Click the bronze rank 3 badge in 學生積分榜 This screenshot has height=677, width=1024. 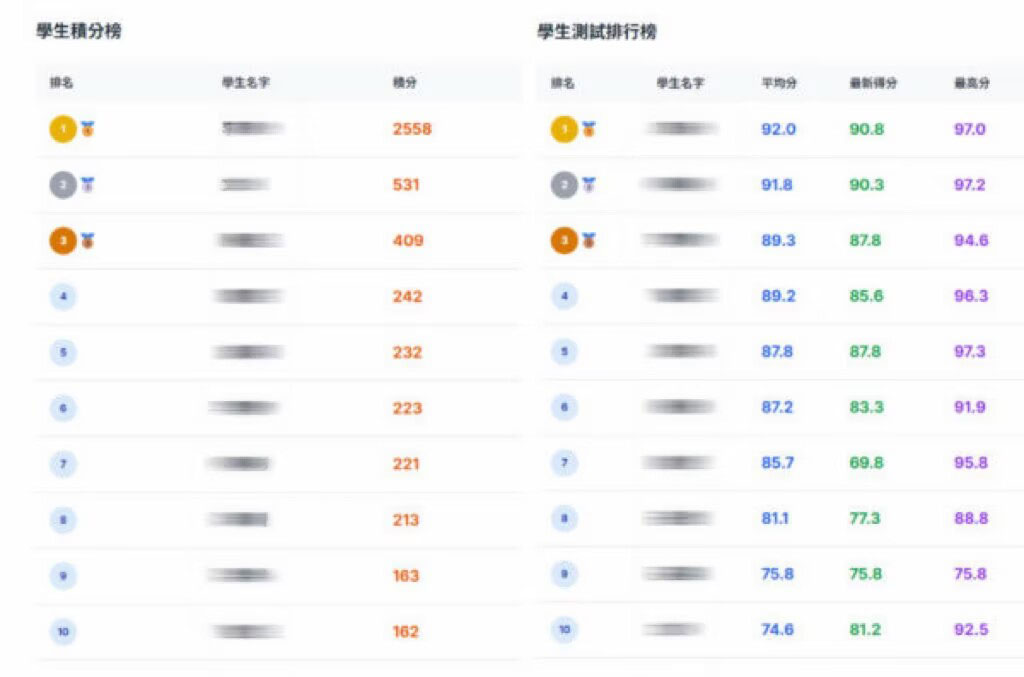63,241
